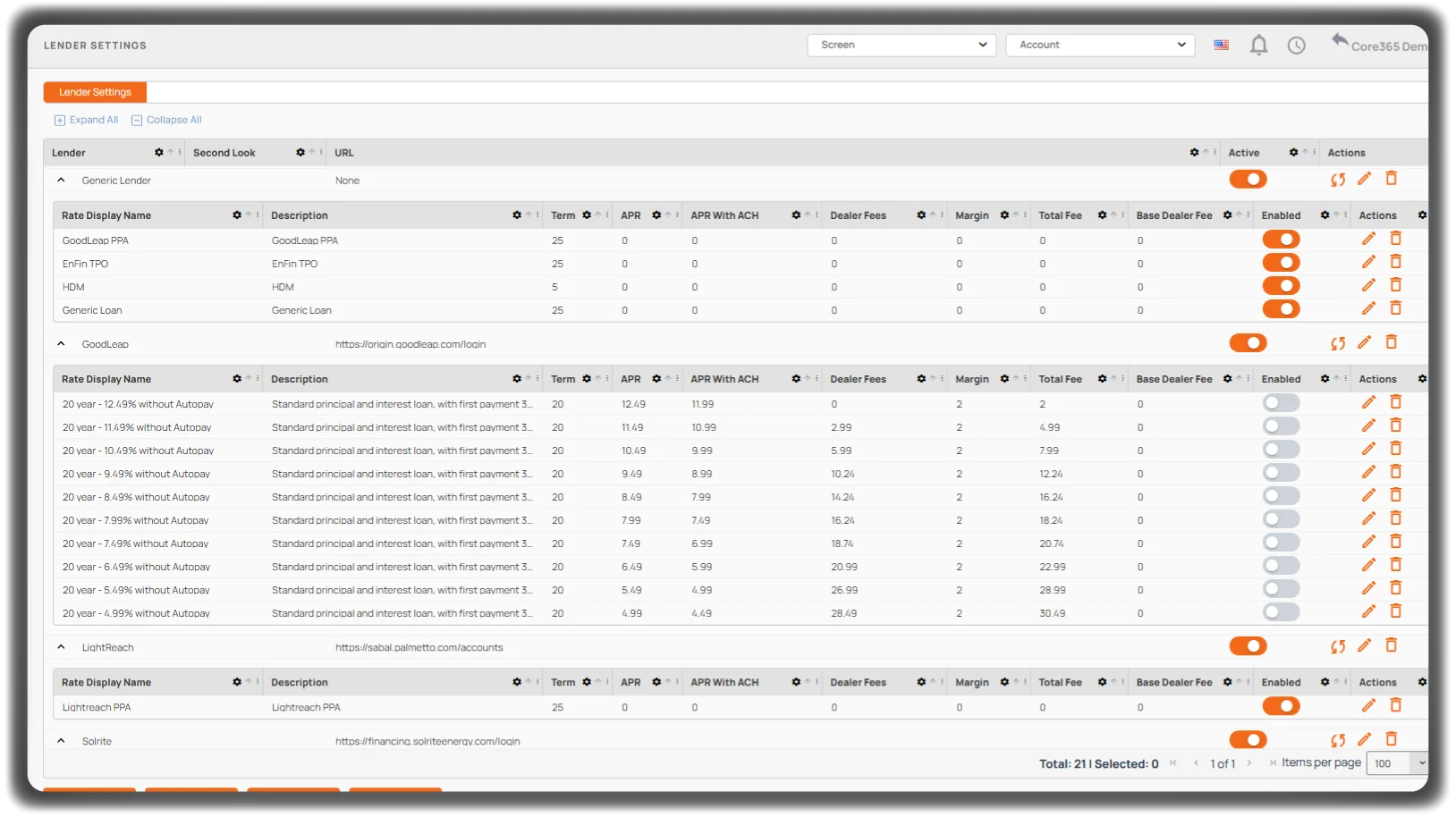Click Collapse All
The height and width of the screenshot is (817, 1456).
point(166,120)
